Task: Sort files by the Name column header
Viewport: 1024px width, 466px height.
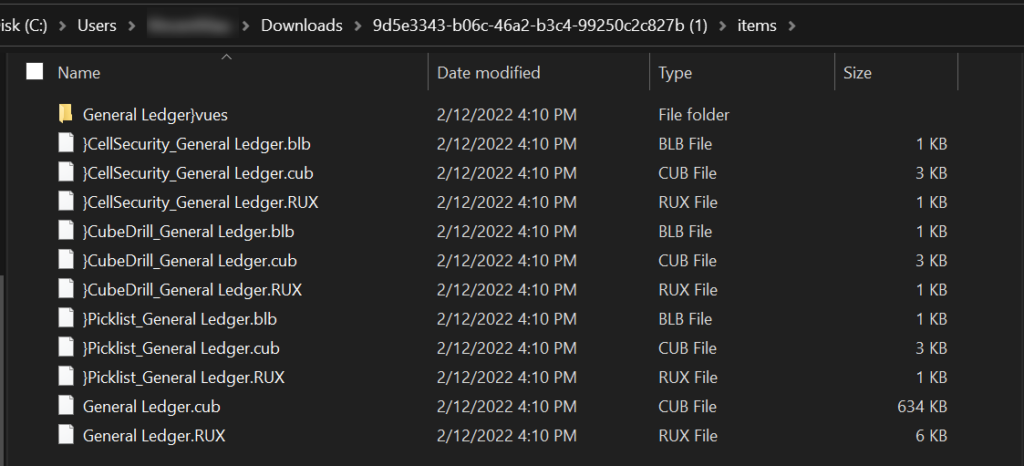Action: (79, 73)
